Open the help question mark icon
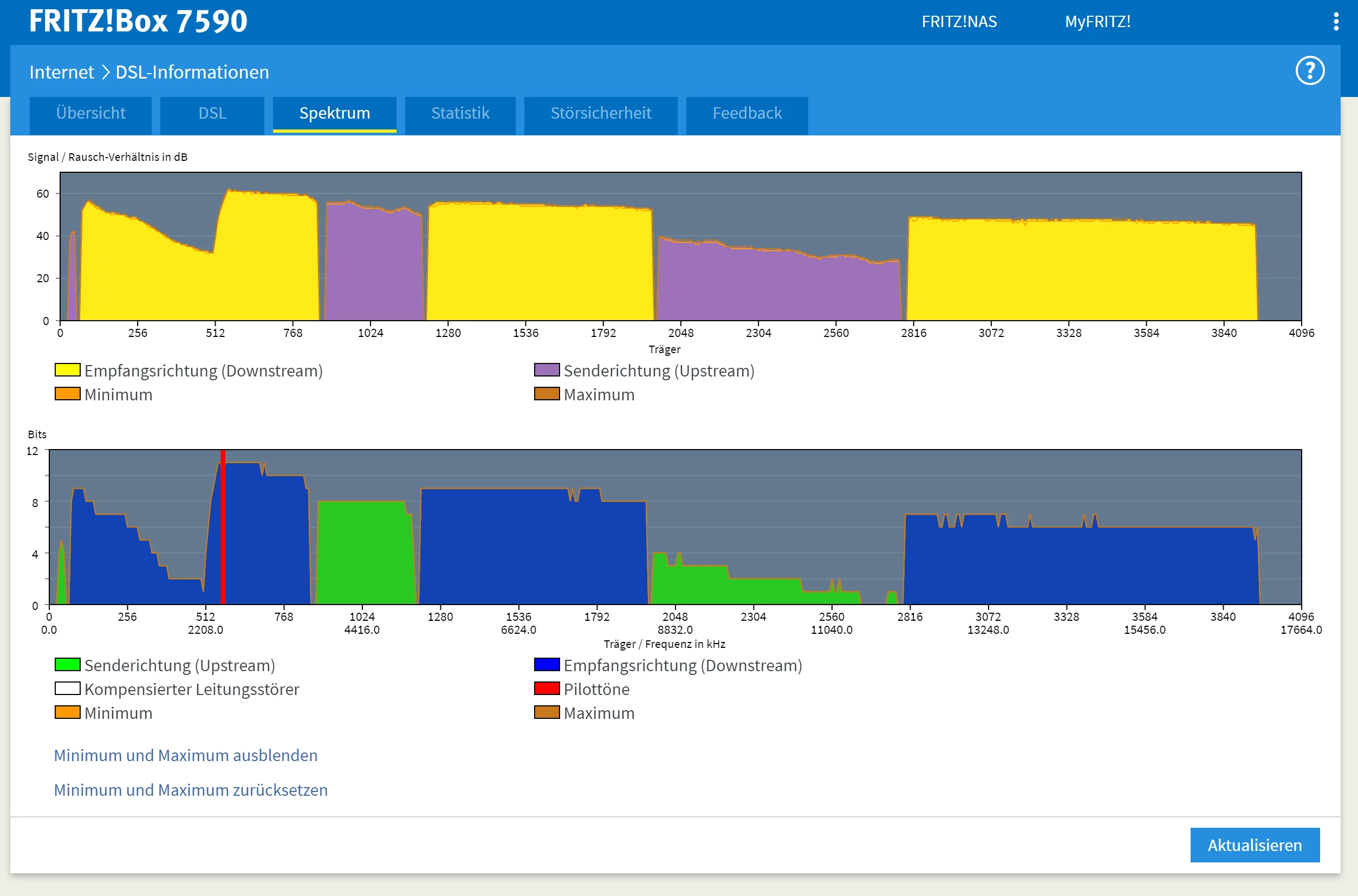 click(1309, 72)
